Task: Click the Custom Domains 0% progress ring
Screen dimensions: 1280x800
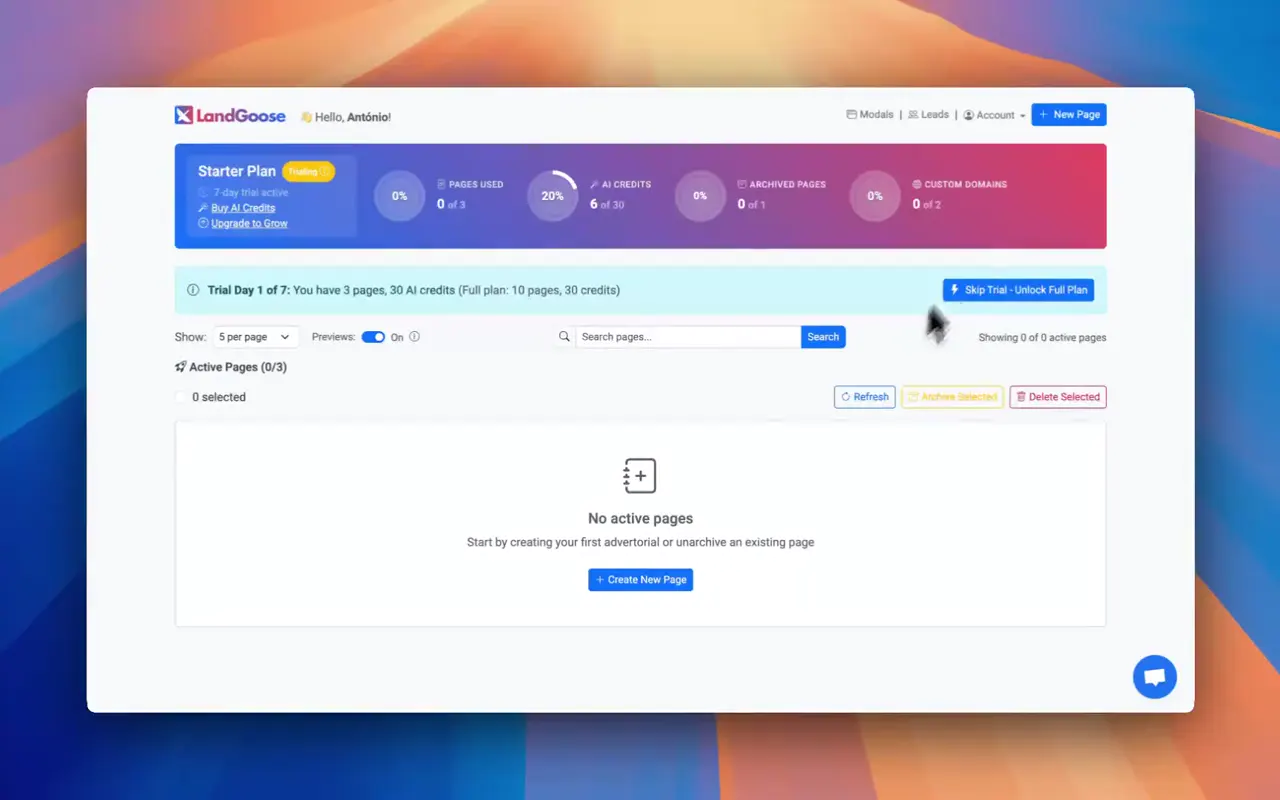Action: (875, 196)
